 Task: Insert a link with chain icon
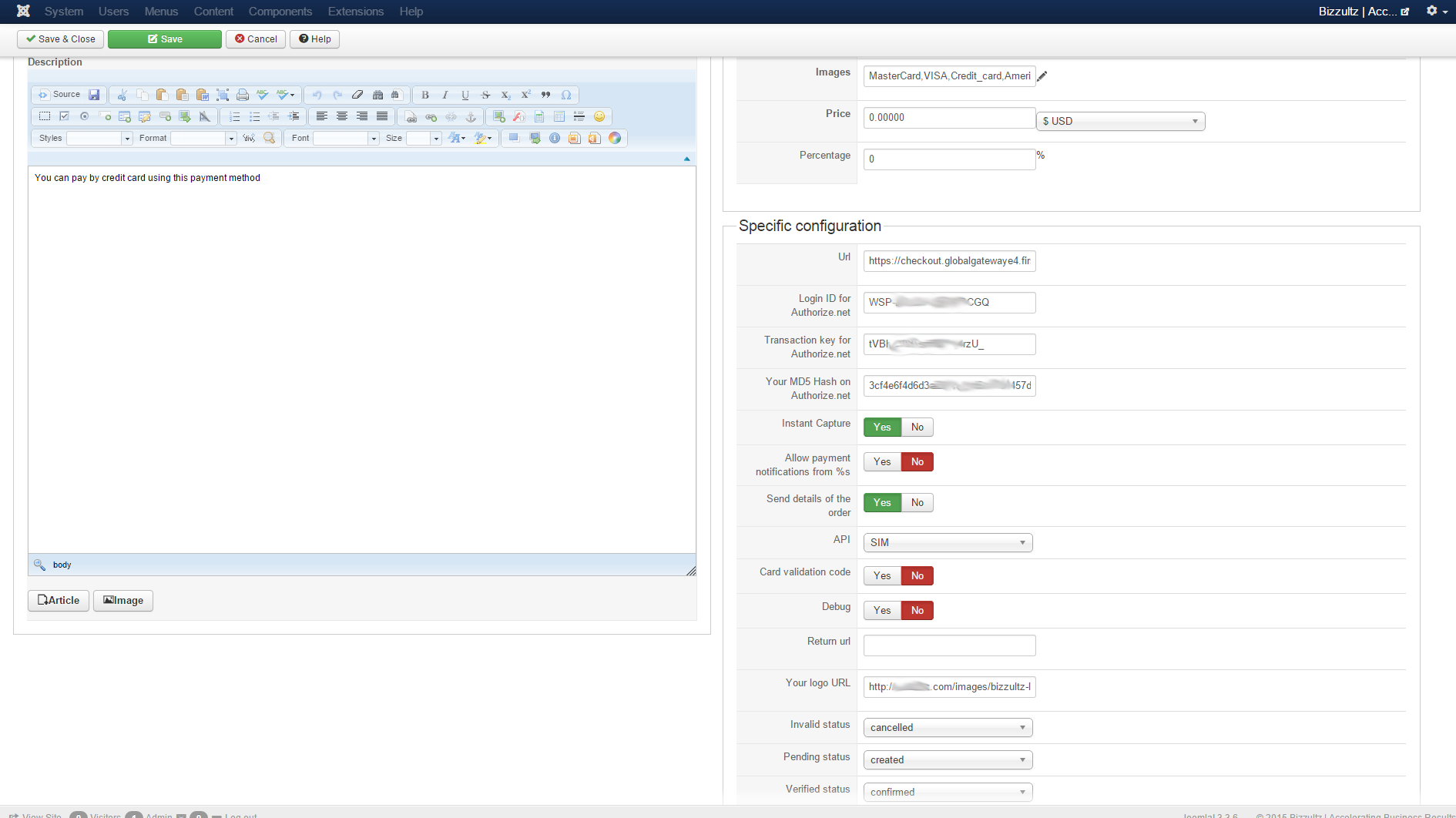pyautogui.click(x=431, y=116)
